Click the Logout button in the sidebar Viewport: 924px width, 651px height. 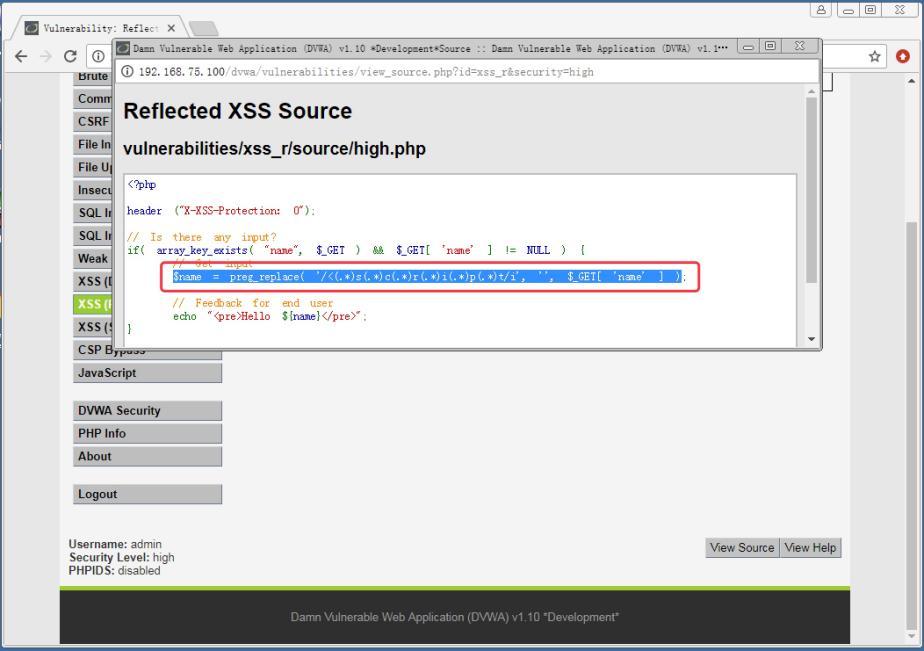pyautogui.click(x=97, y=492)
